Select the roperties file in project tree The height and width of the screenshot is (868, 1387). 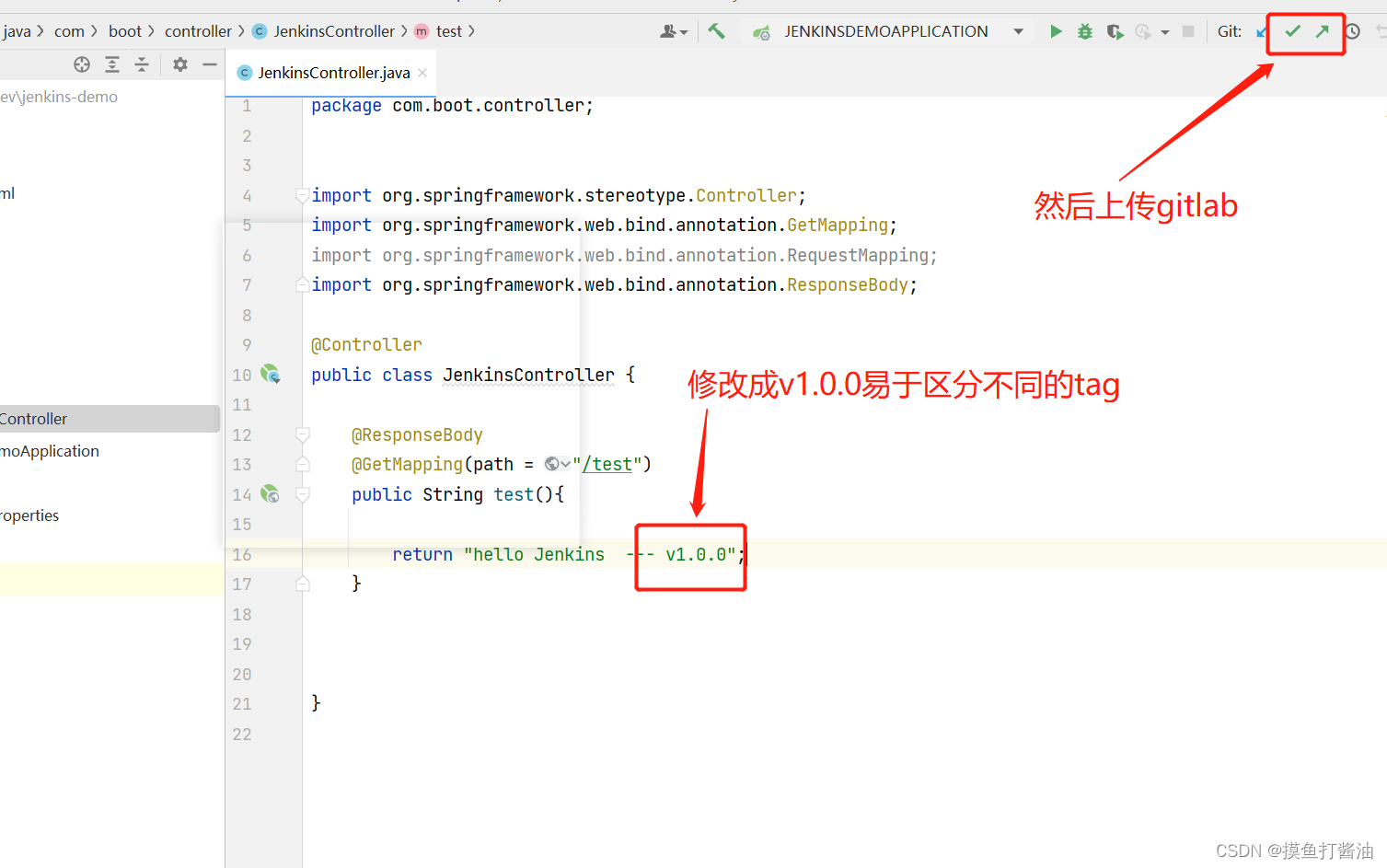29,515
